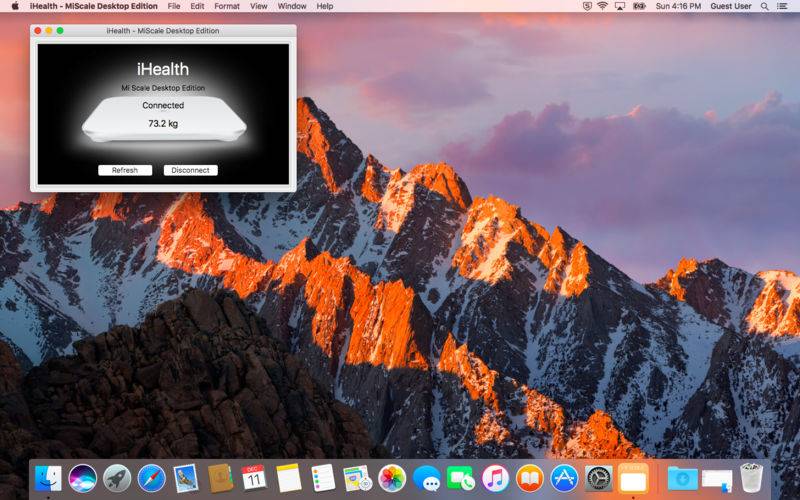
Task: Check the battery status icon
Action: coord(639,6)
